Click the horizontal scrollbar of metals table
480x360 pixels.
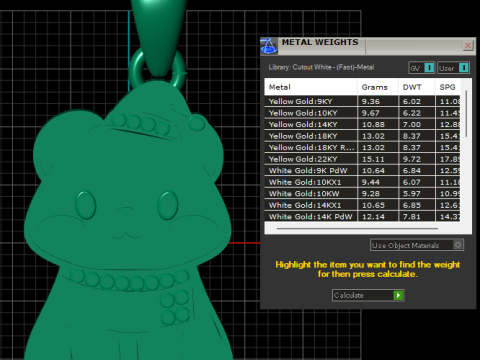(357, 229)
